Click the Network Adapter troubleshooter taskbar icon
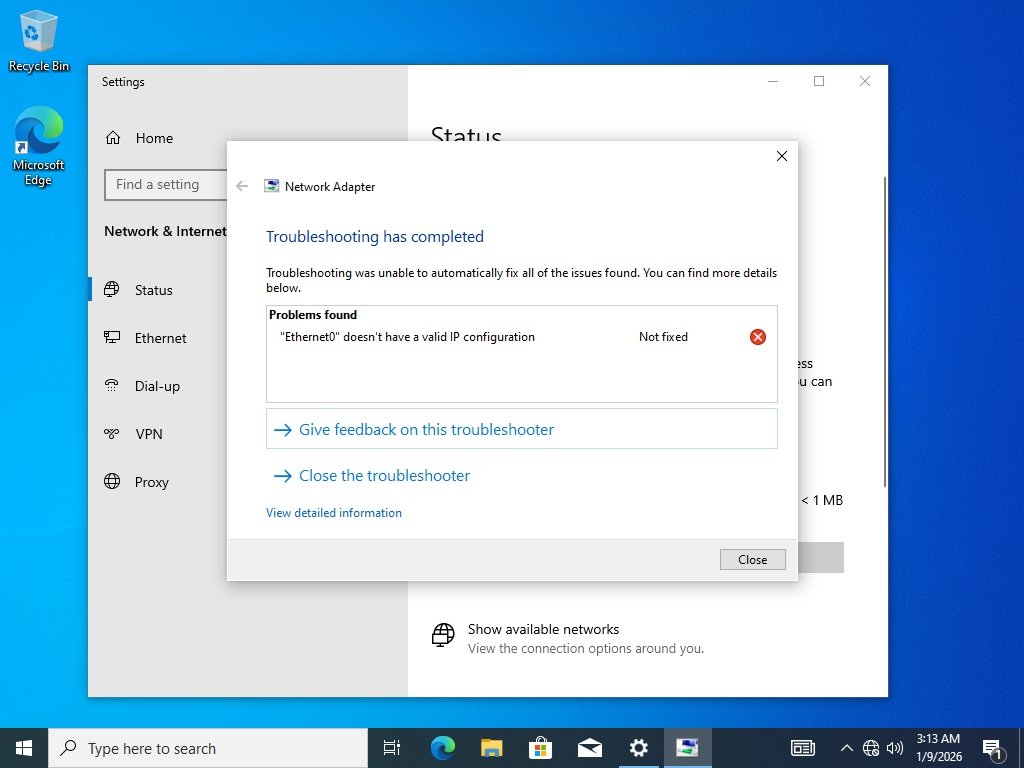Screen dimensions: 1024x768 (x=687, y=747)
